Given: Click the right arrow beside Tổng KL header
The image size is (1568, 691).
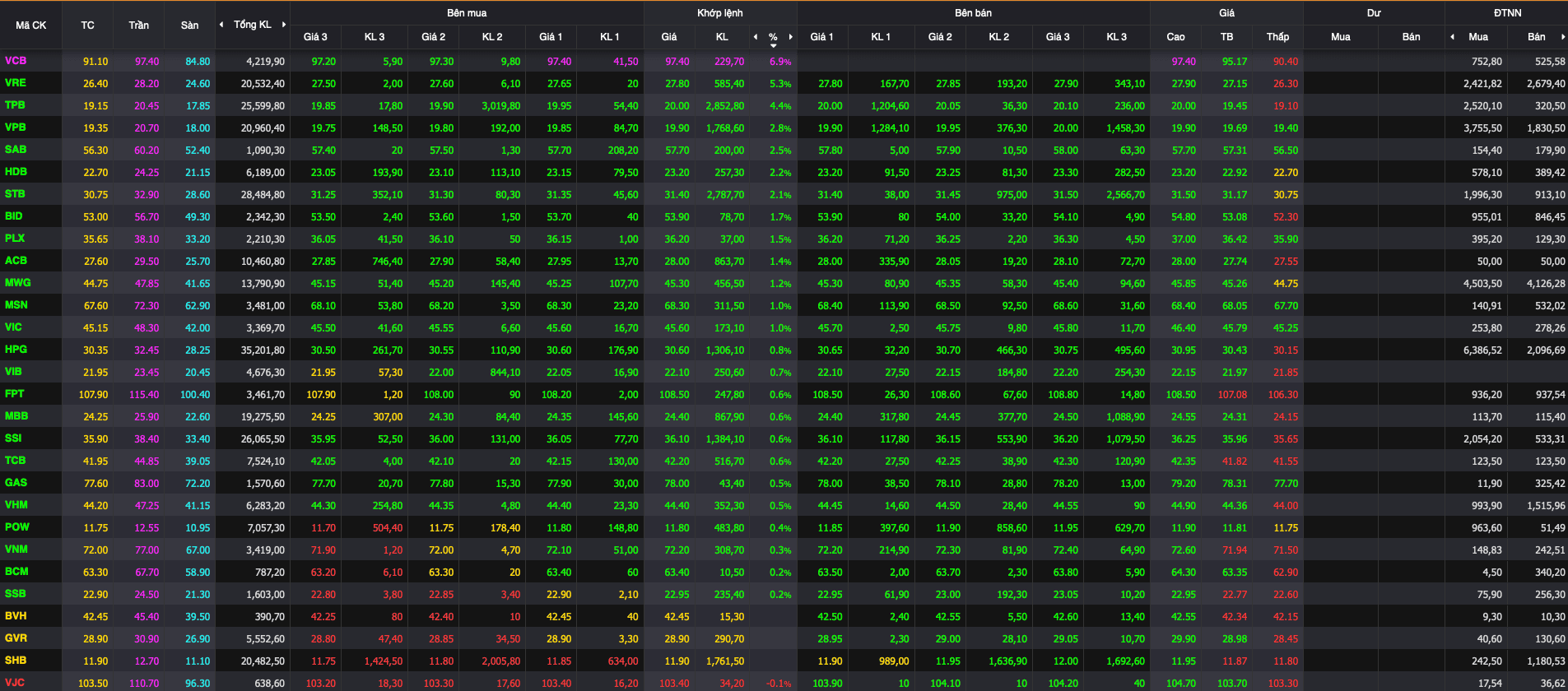Looking at the screenshot, I should click(284, 25).
